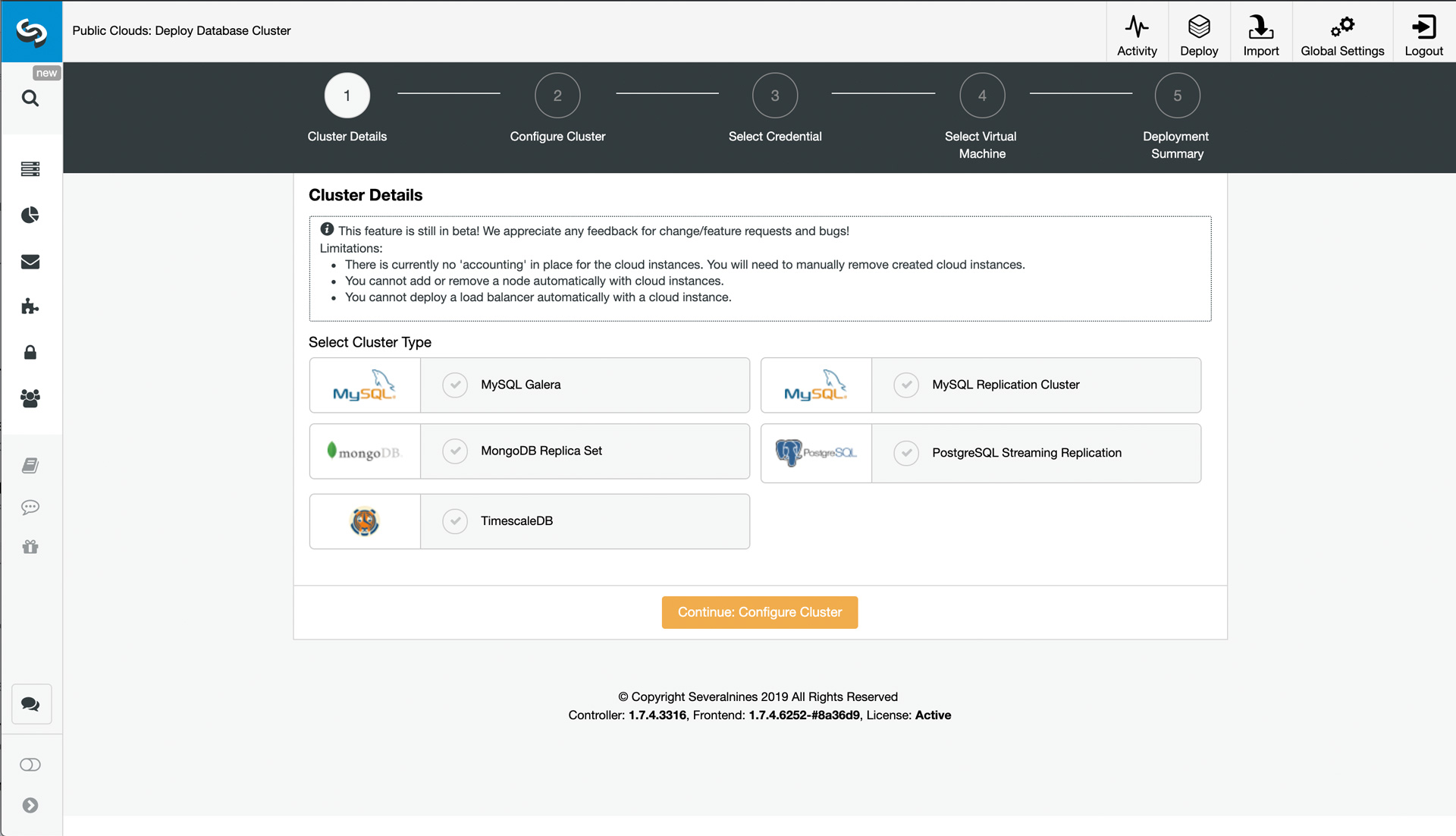The width and height of the screenshot is (1456, 836).
Task: Click controller version 1.7.4.3316 text
Action: (x=657, y=715)
